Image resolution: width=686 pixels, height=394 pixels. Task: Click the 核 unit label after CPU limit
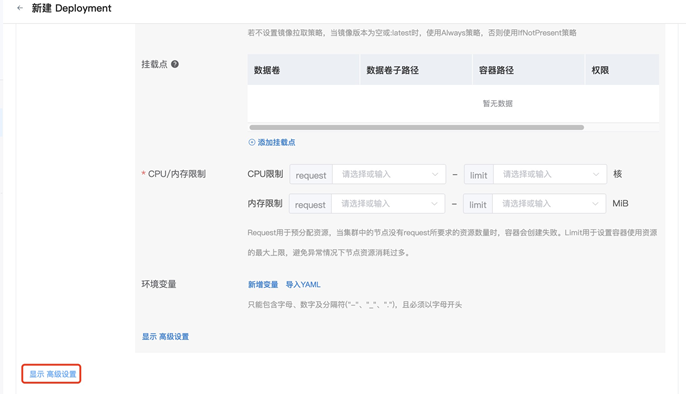pyautogui.click(x=617, y=174)
